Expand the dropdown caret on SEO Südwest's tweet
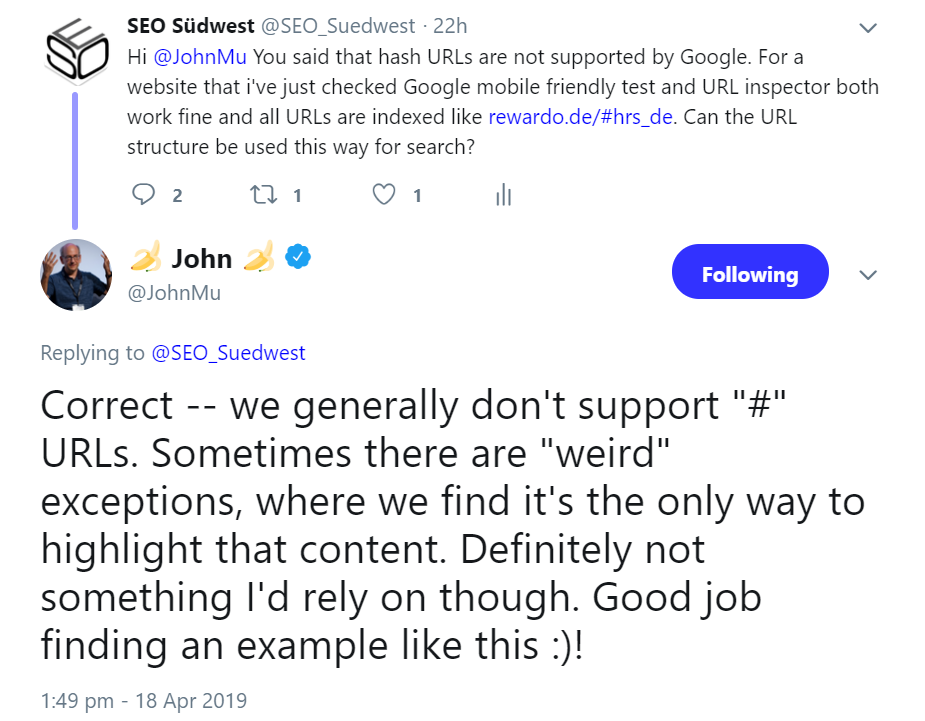The image size is (925, 721). 866,27
